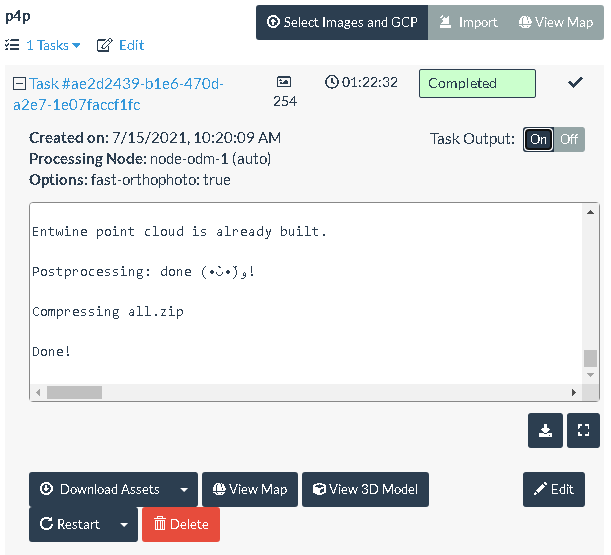Click the image count icon above 254

coord(284,82)
